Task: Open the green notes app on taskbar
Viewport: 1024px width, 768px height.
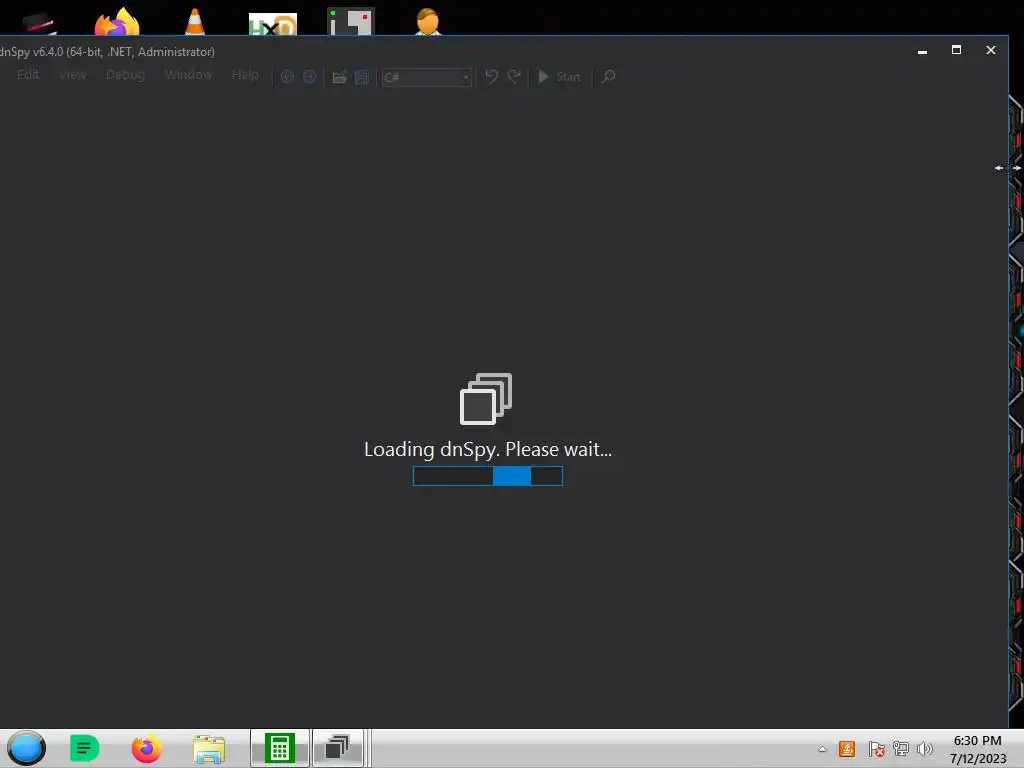Action: coord(84,748)
